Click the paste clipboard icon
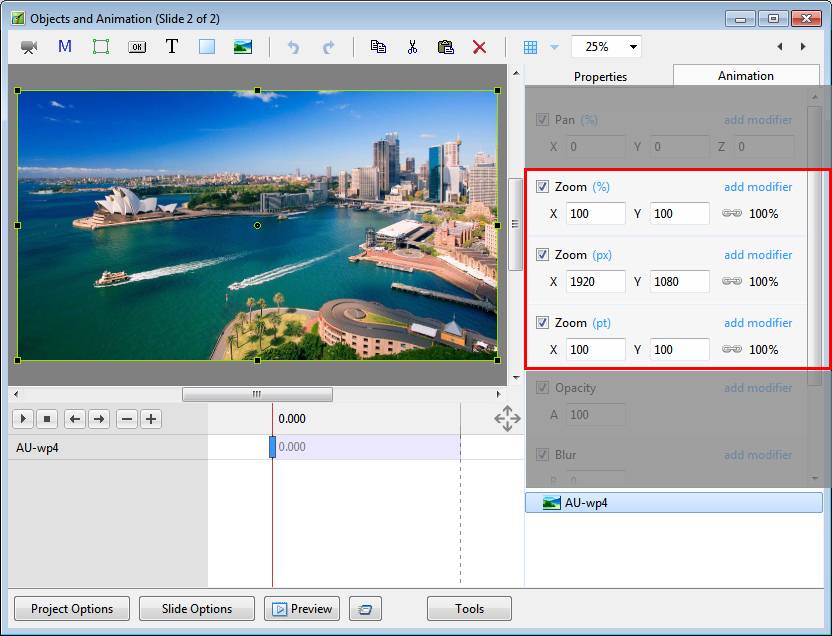 tap(446, 47)
